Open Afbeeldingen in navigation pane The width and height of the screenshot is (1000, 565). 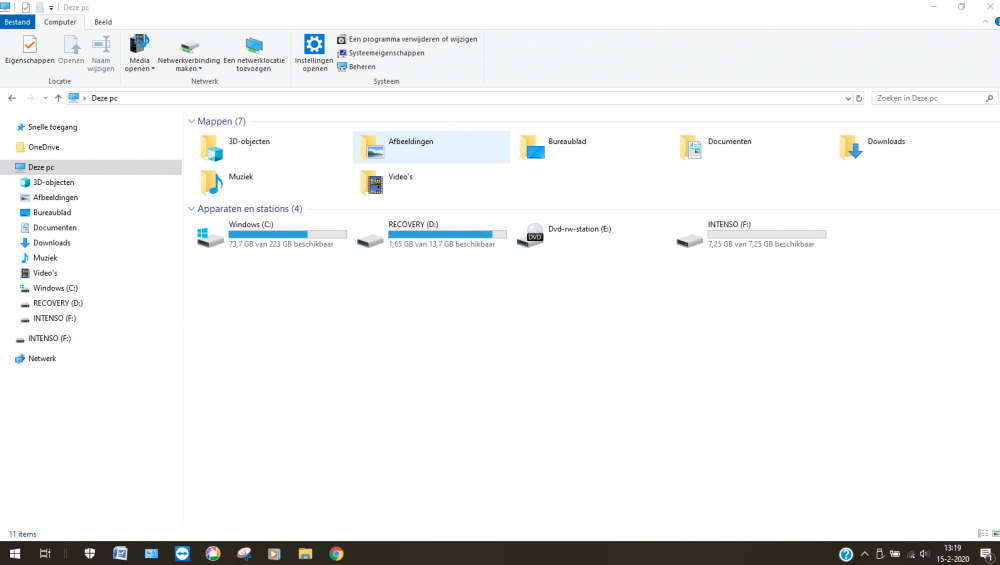point(55,198)
